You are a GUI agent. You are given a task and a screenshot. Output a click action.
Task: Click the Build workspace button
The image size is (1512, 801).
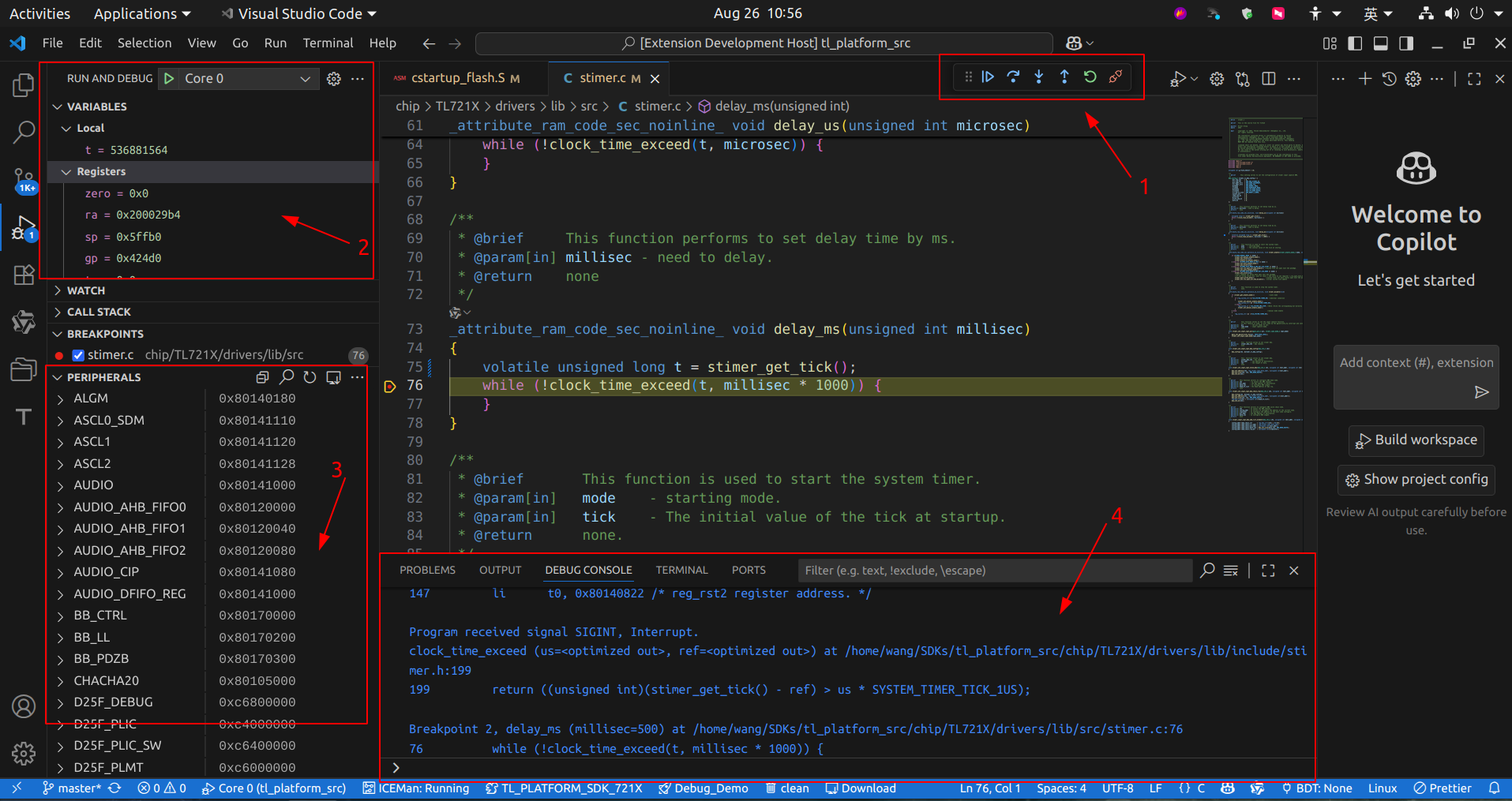point(1415,440)
